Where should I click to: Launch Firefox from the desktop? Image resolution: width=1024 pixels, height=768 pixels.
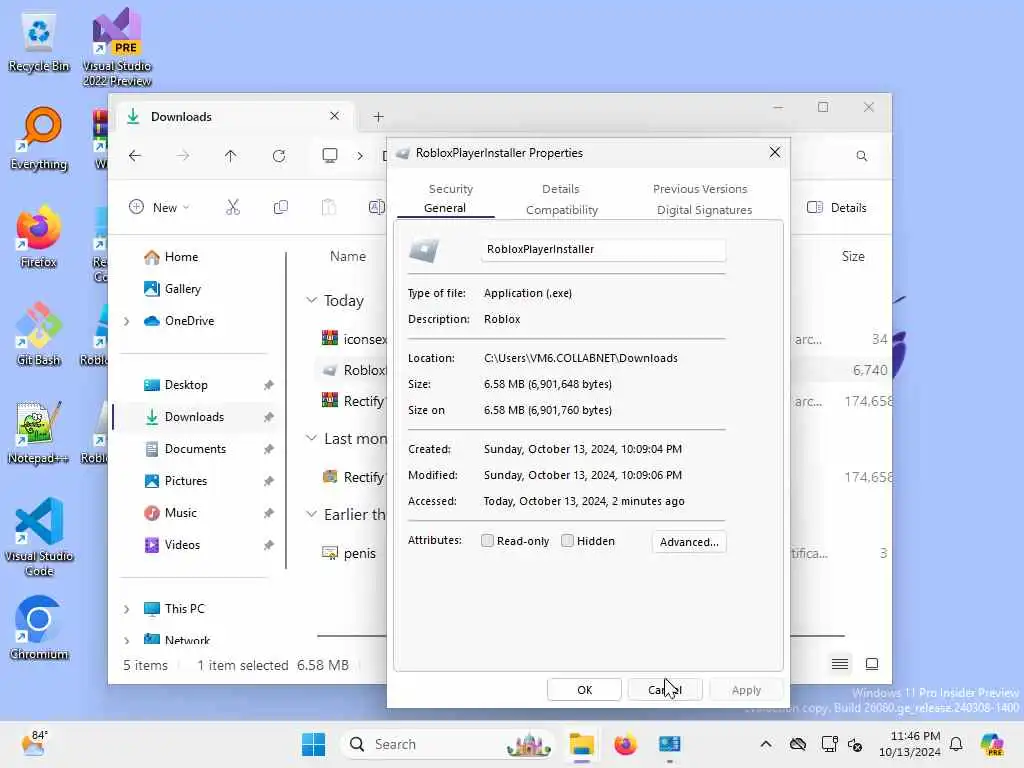39,237
